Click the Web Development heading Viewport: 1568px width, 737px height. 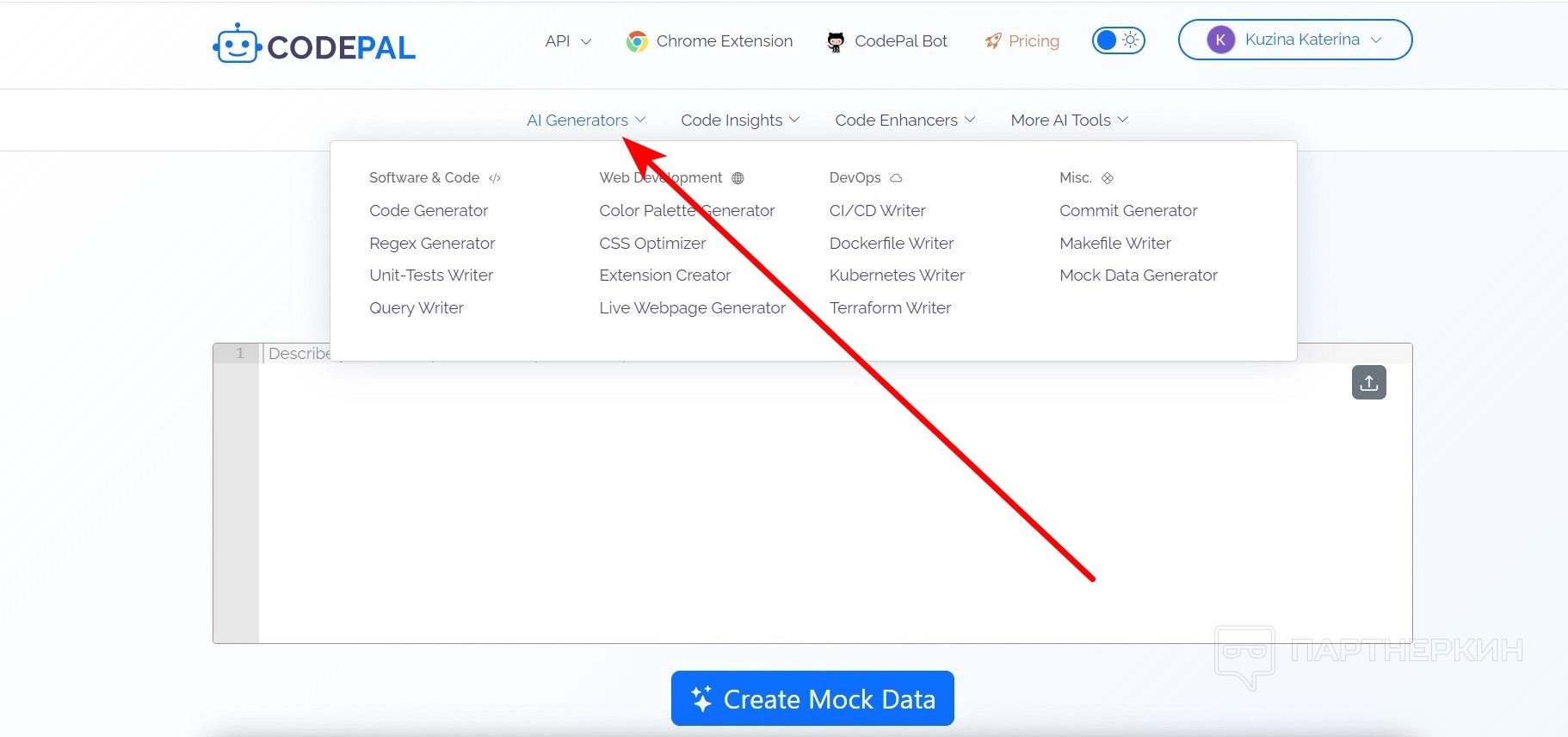click(x=661, y=178)
